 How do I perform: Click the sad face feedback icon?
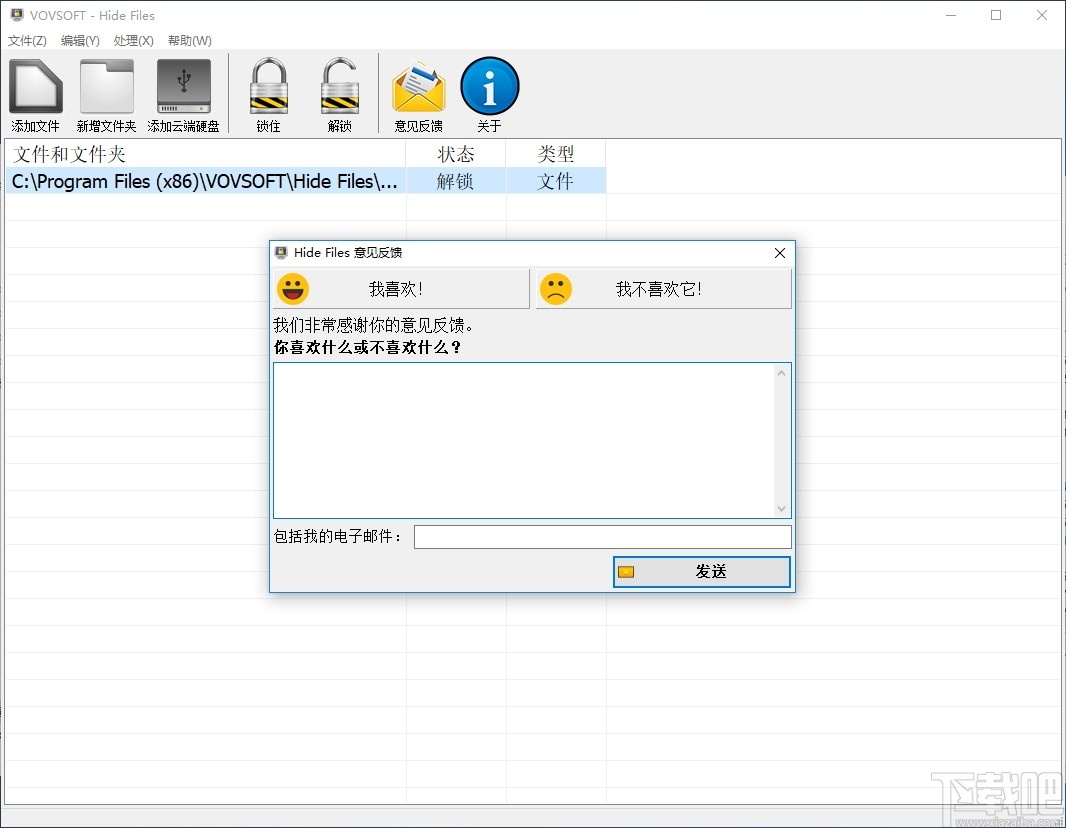[x=557, y=288]
